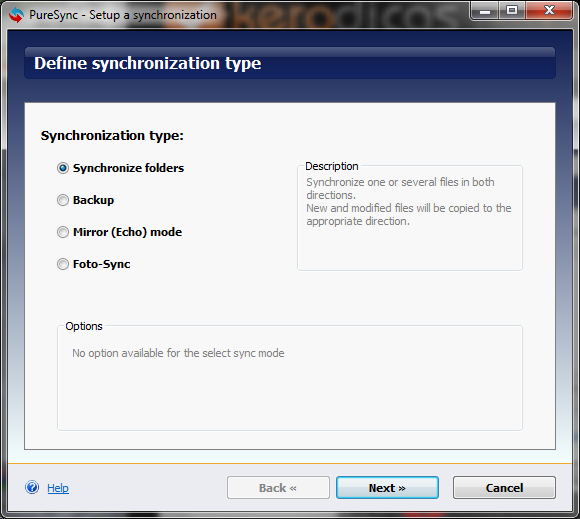Close the setup window with X
Image resolution: width=580 pixels, height=519 pixels.
coord(549,10)
